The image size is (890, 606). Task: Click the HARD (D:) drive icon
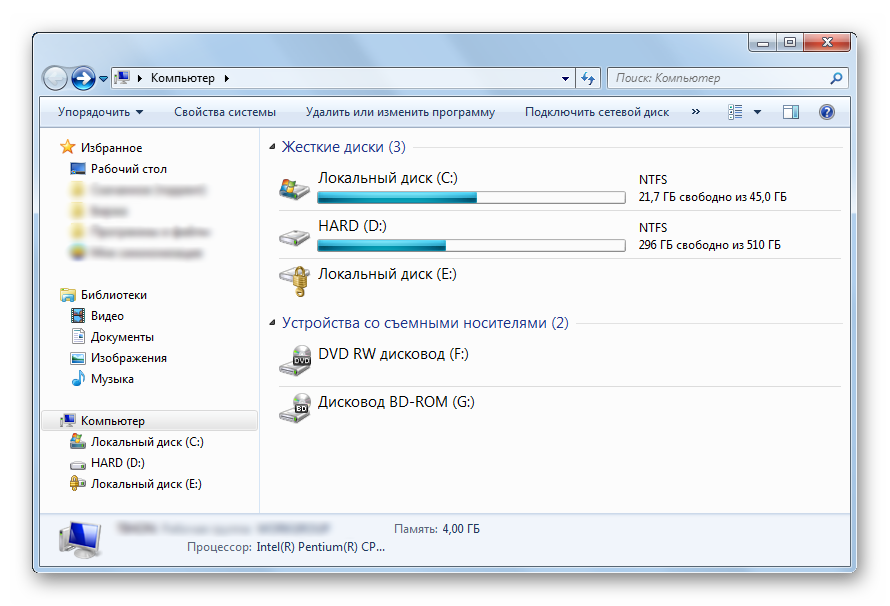pos(295,237)
